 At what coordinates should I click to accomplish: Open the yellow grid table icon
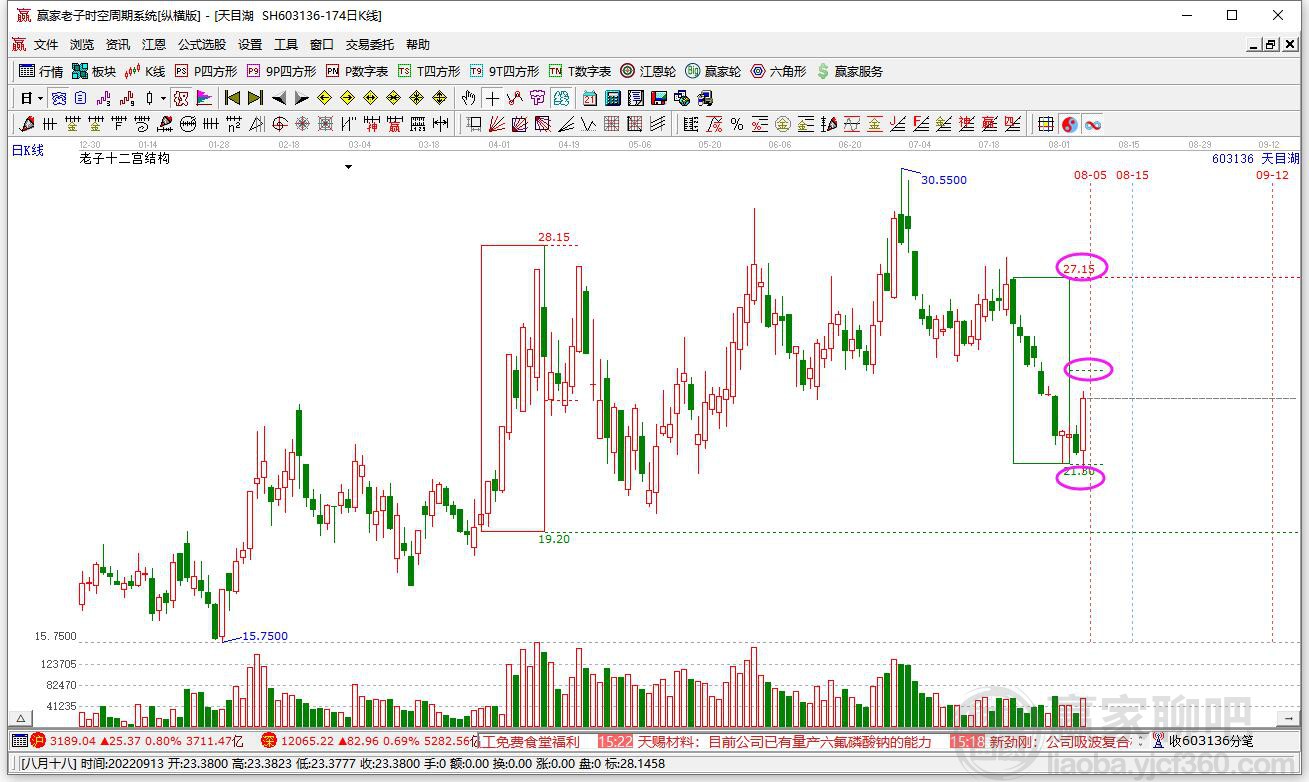tap(1046, 124)
